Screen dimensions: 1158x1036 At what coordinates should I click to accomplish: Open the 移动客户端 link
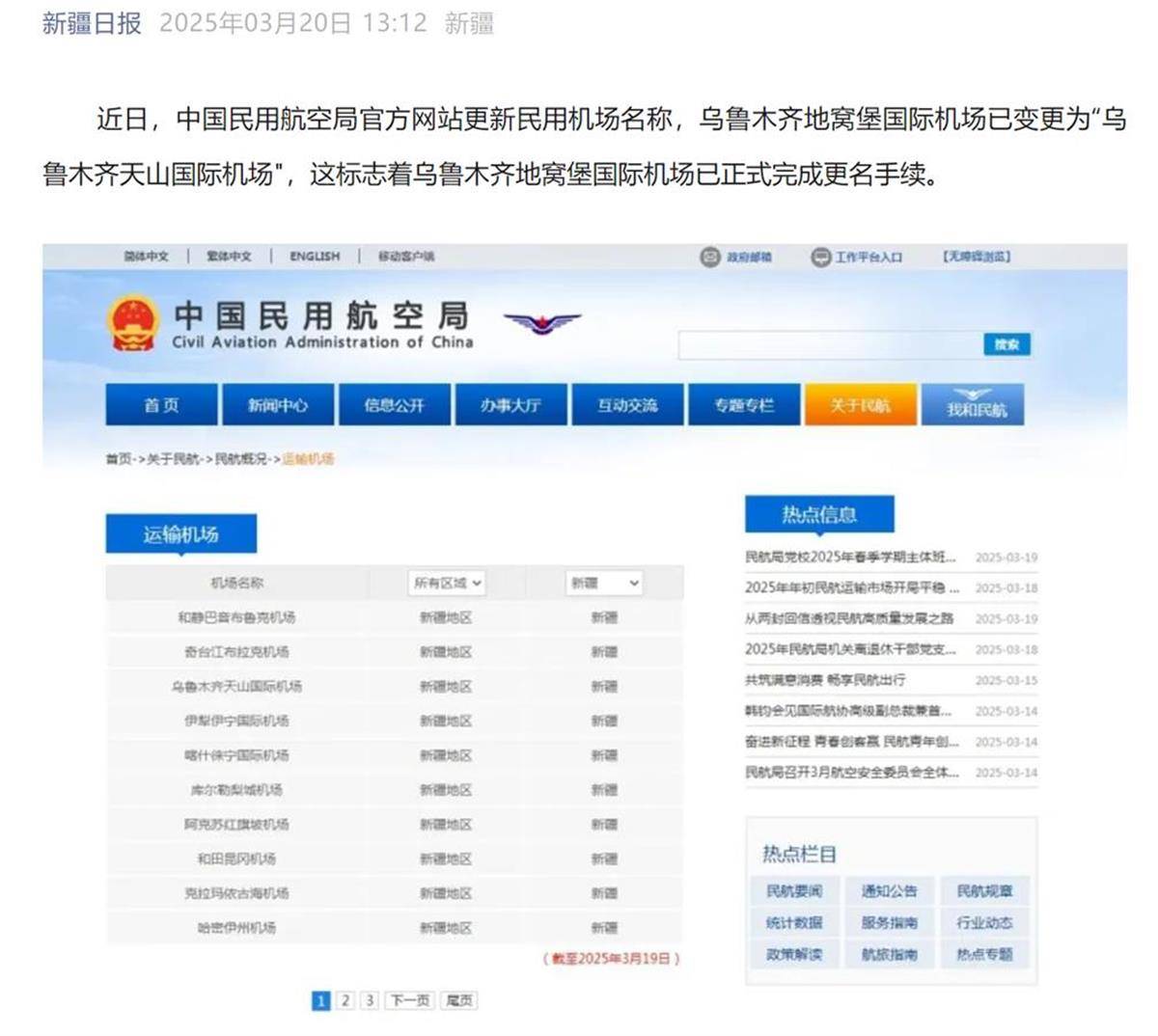point(406,257)
